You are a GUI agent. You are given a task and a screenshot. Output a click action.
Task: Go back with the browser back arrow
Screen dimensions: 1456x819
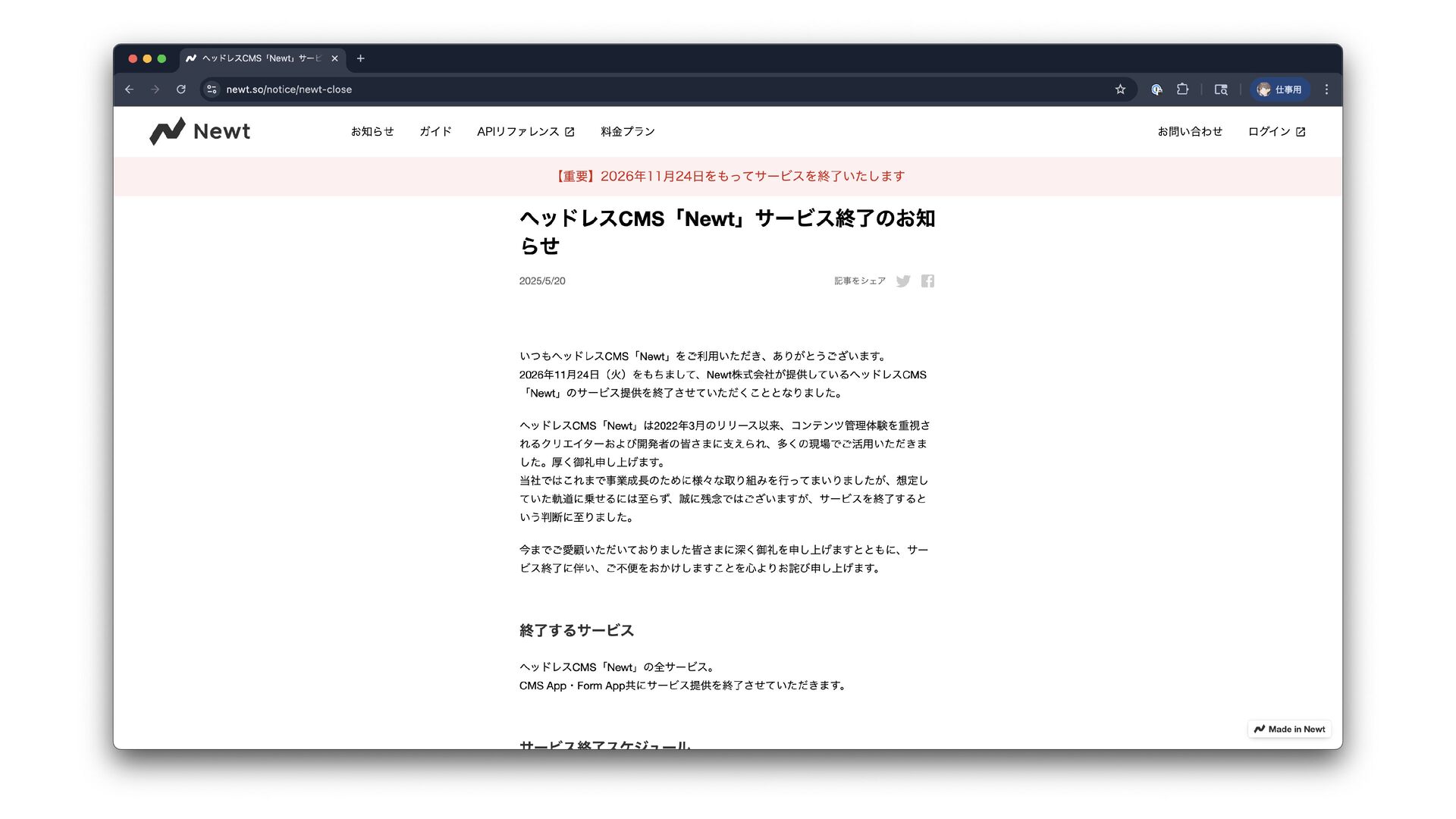(130, 89)
